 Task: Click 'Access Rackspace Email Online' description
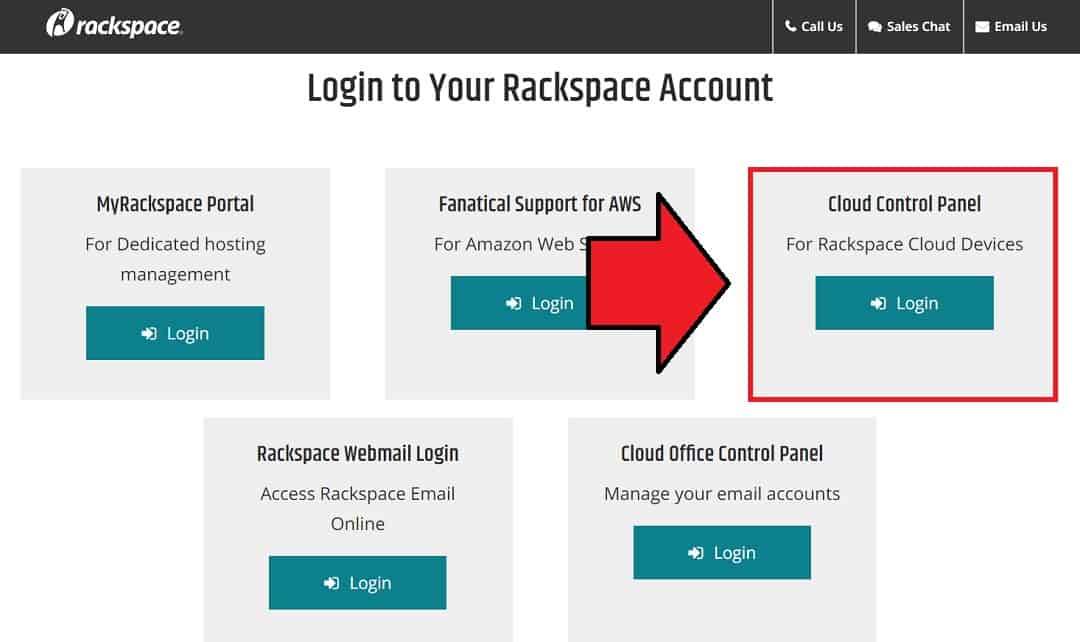pos(357,508)
